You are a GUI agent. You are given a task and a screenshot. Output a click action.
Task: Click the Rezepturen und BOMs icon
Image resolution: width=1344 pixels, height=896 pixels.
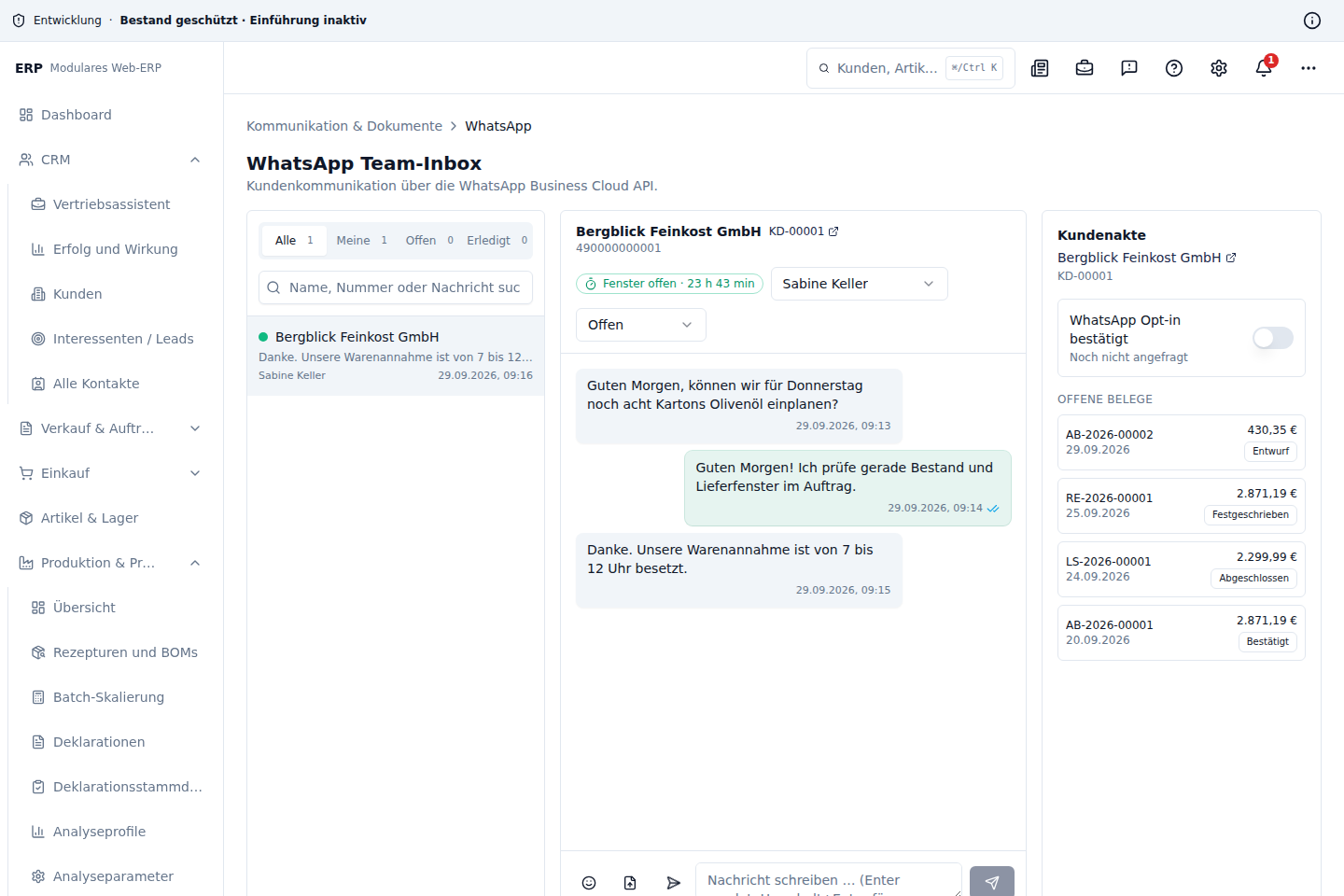(x=38, y=652)
